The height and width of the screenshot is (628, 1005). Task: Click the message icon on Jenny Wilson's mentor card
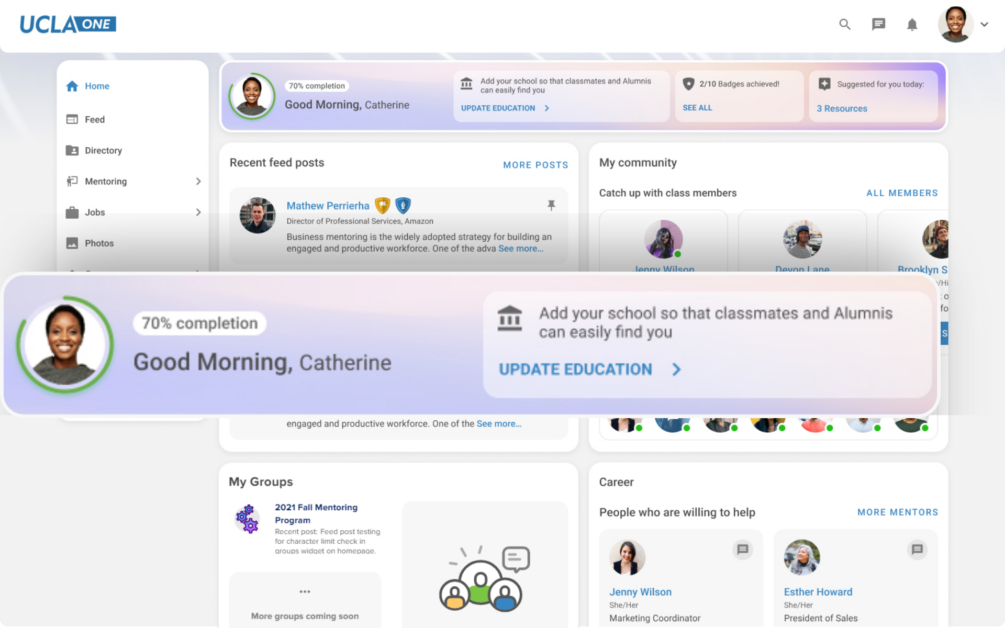click(742, 549)
